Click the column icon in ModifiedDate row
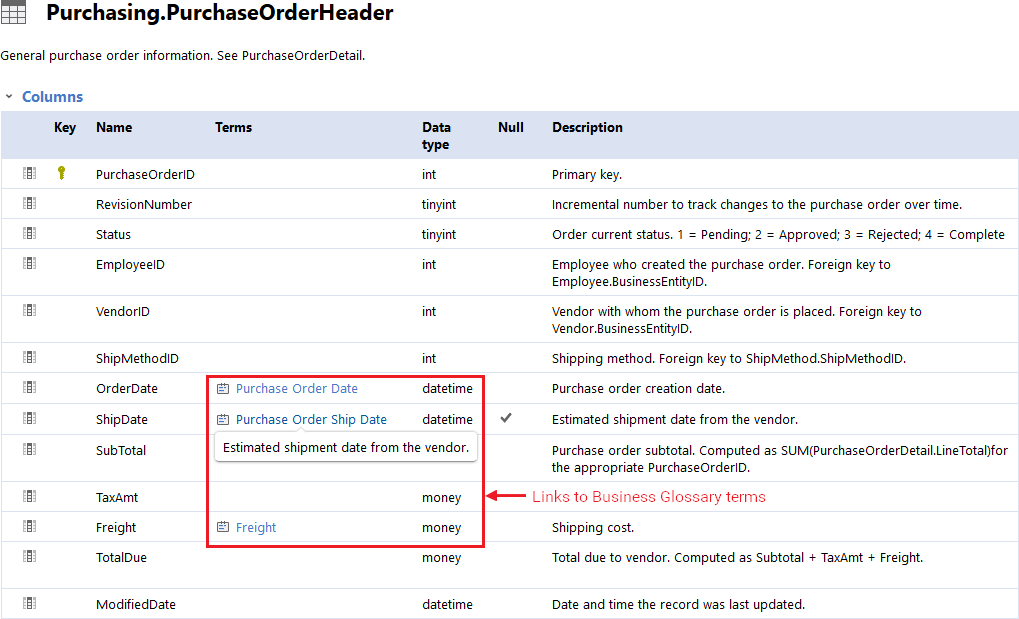Screen dimensions: 1019x619 tap(29, 603)
